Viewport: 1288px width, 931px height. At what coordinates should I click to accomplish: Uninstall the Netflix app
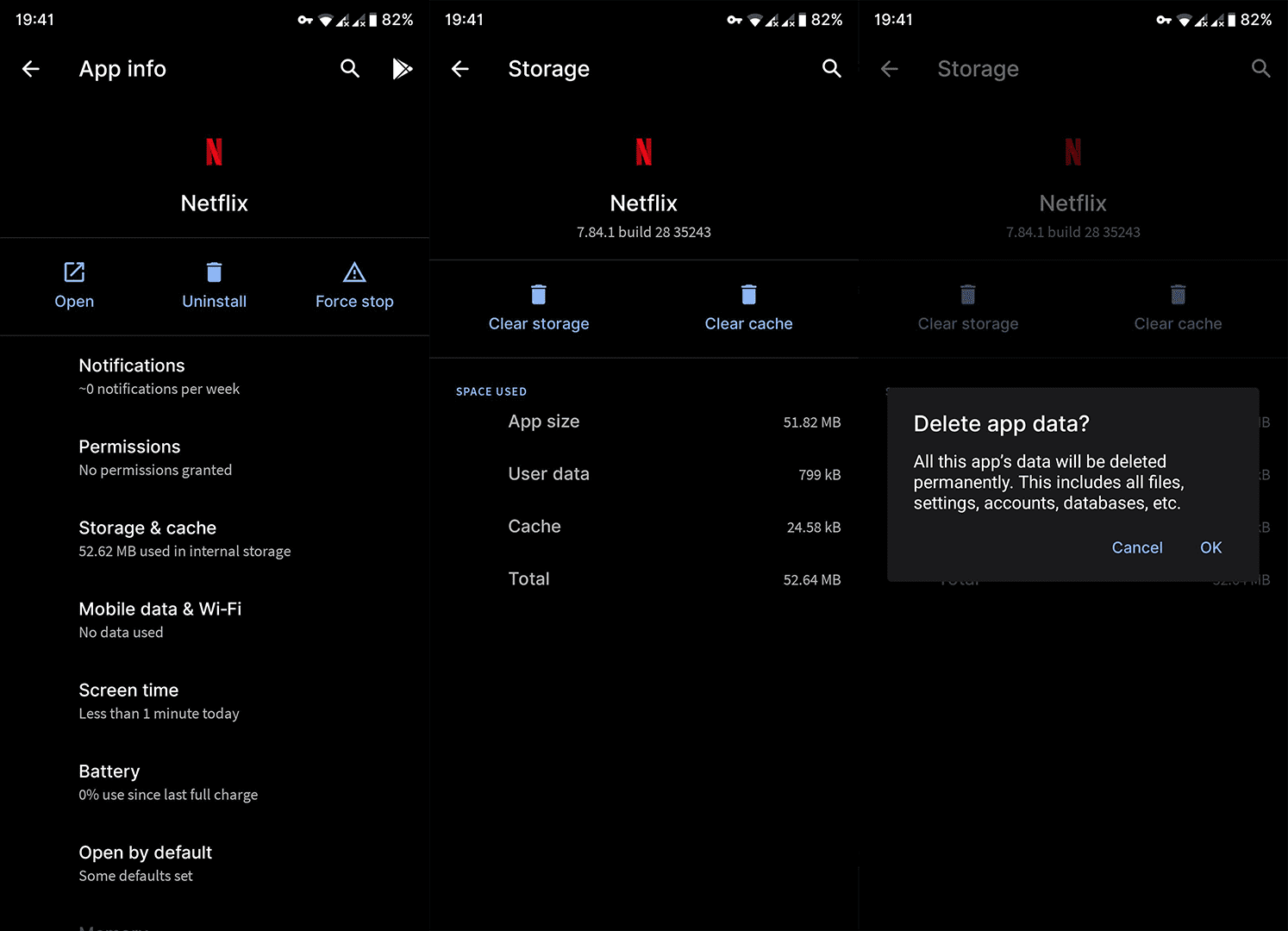pos(214,285)
